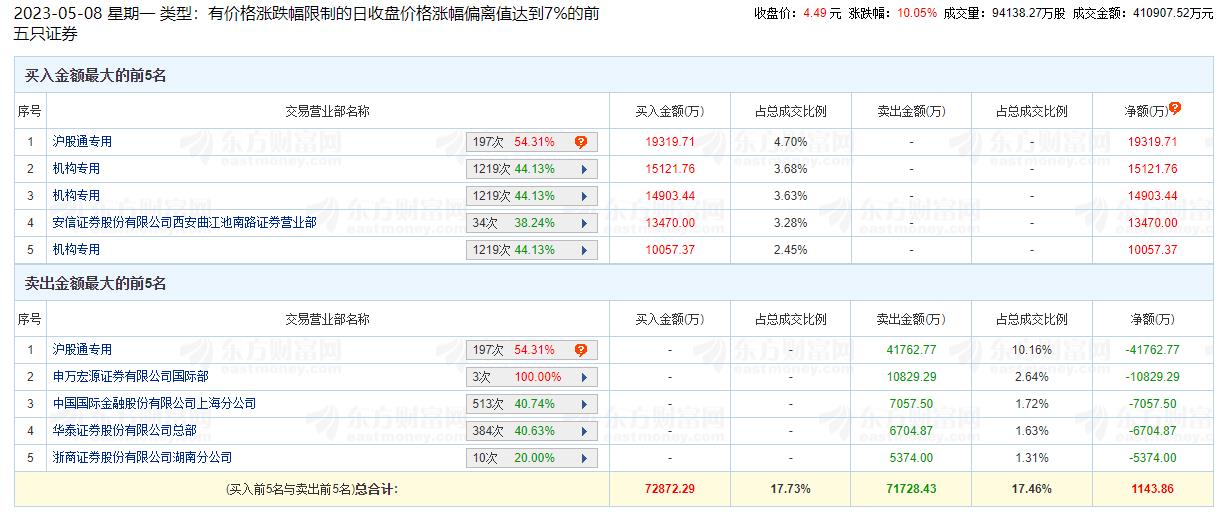Image resolution: width=1224 pixels, height=517 pixels.
Task: Click the orange question icon in buy-side 沪股通专用 row
Action: (580, 142)
